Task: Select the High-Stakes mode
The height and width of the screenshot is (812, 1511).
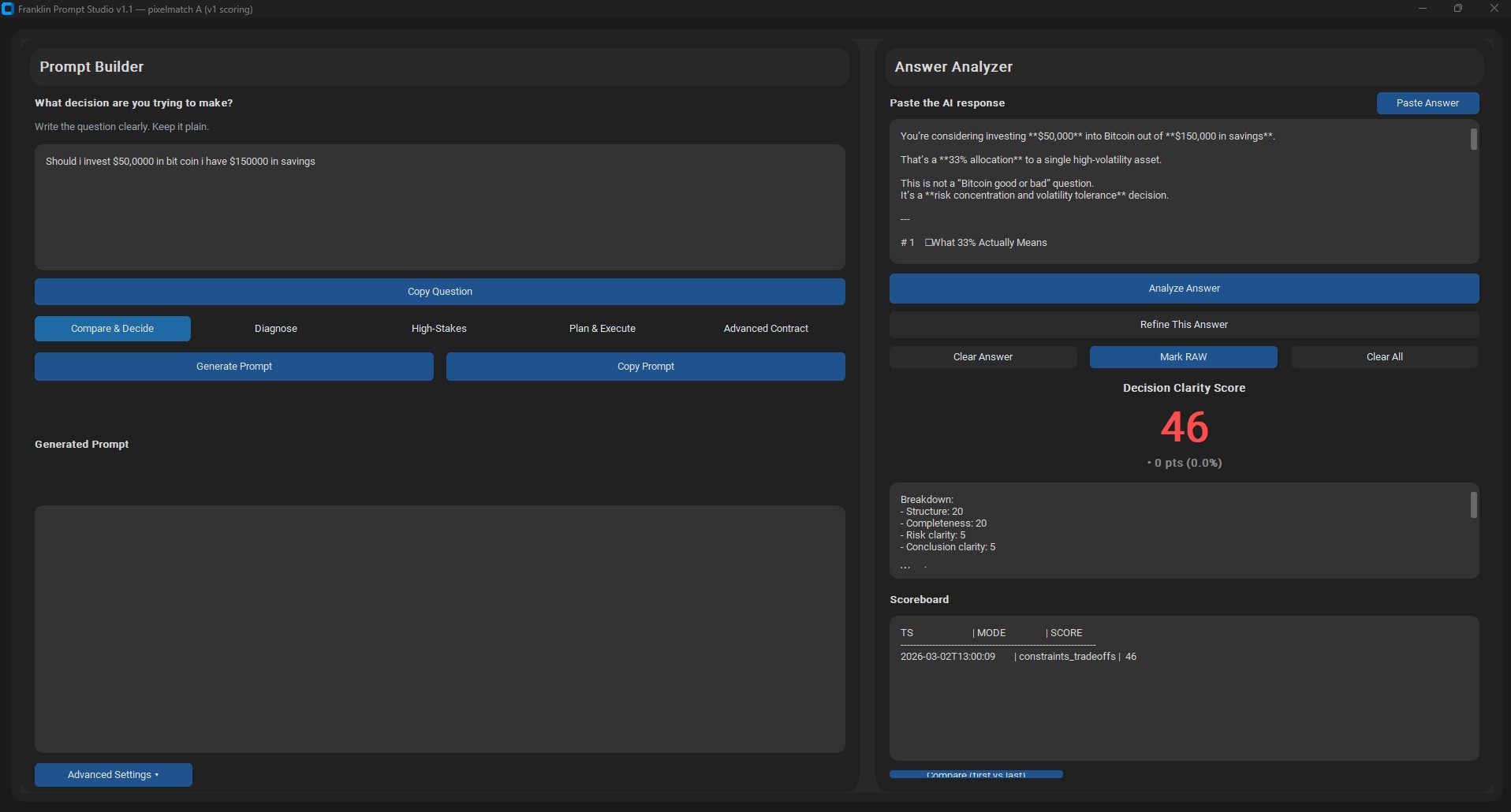Action: (438, 329)
